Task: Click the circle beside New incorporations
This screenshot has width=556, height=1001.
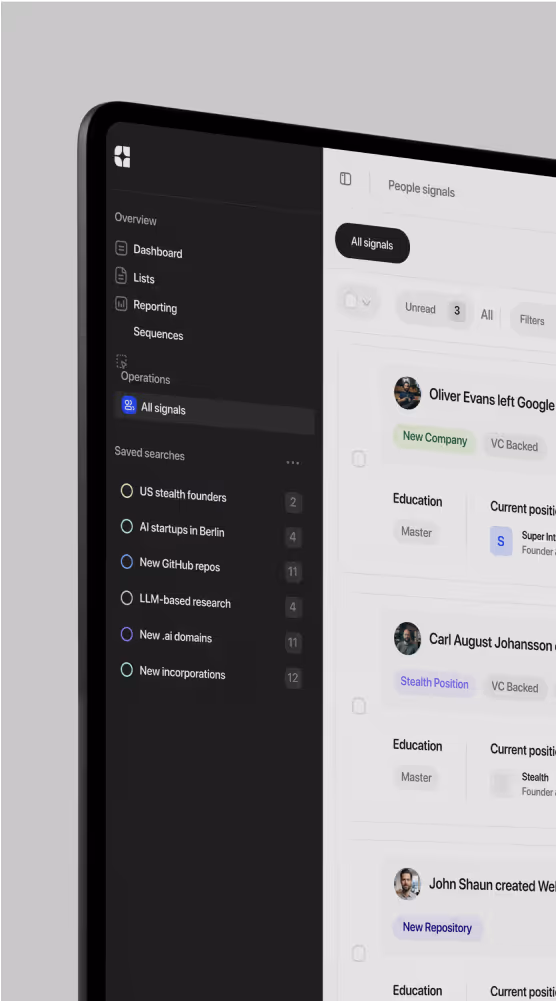Action: (x=127, y=670)
